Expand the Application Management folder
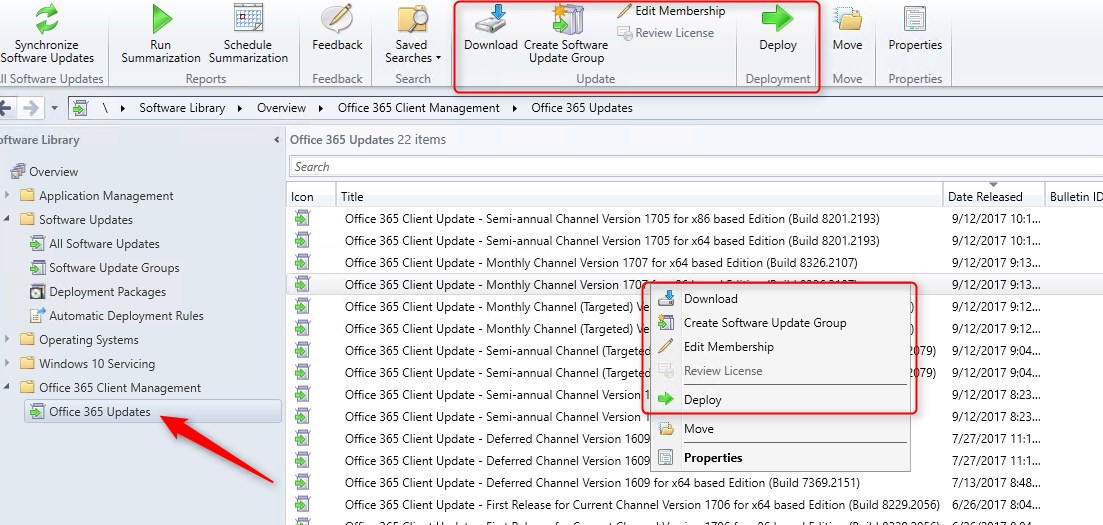Viewport: 1103px width, 525px height. [8, 195]
